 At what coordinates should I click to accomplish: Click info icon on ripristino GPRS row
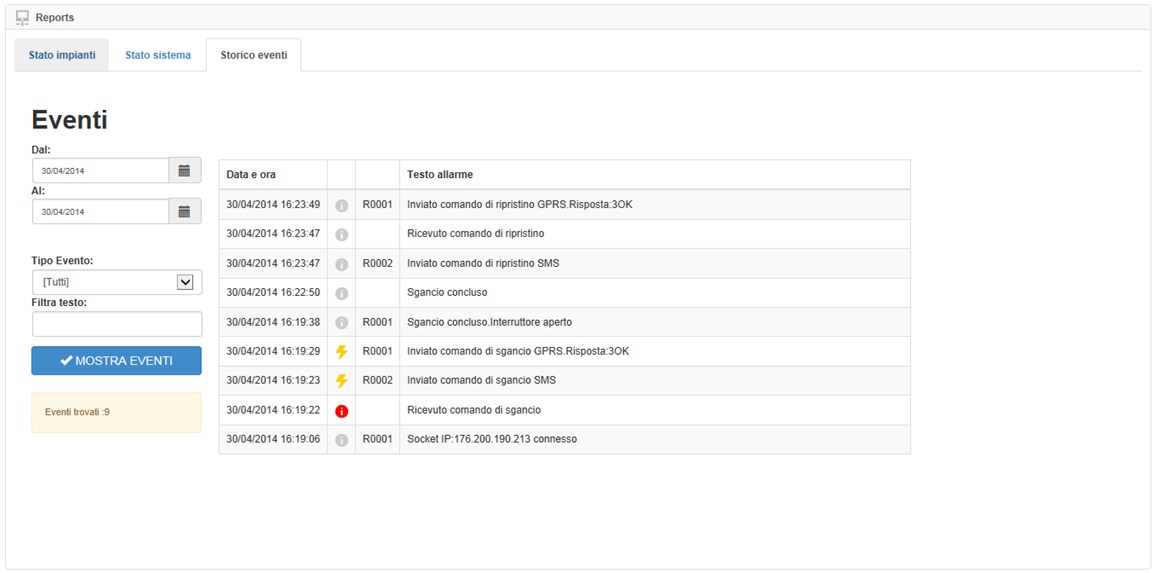coord(341,205)
